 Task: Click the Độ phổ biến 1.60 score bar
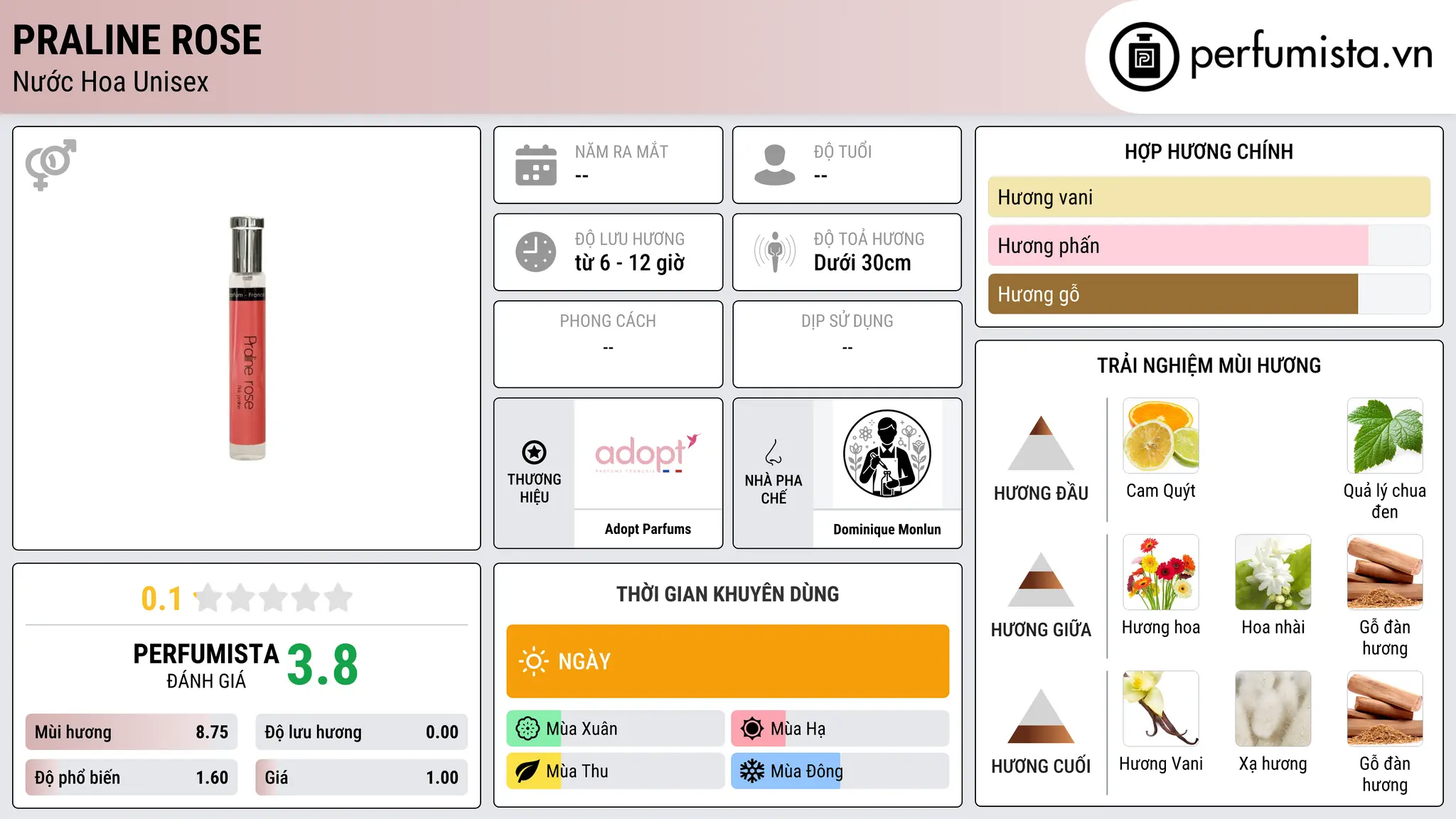(132, 778)
